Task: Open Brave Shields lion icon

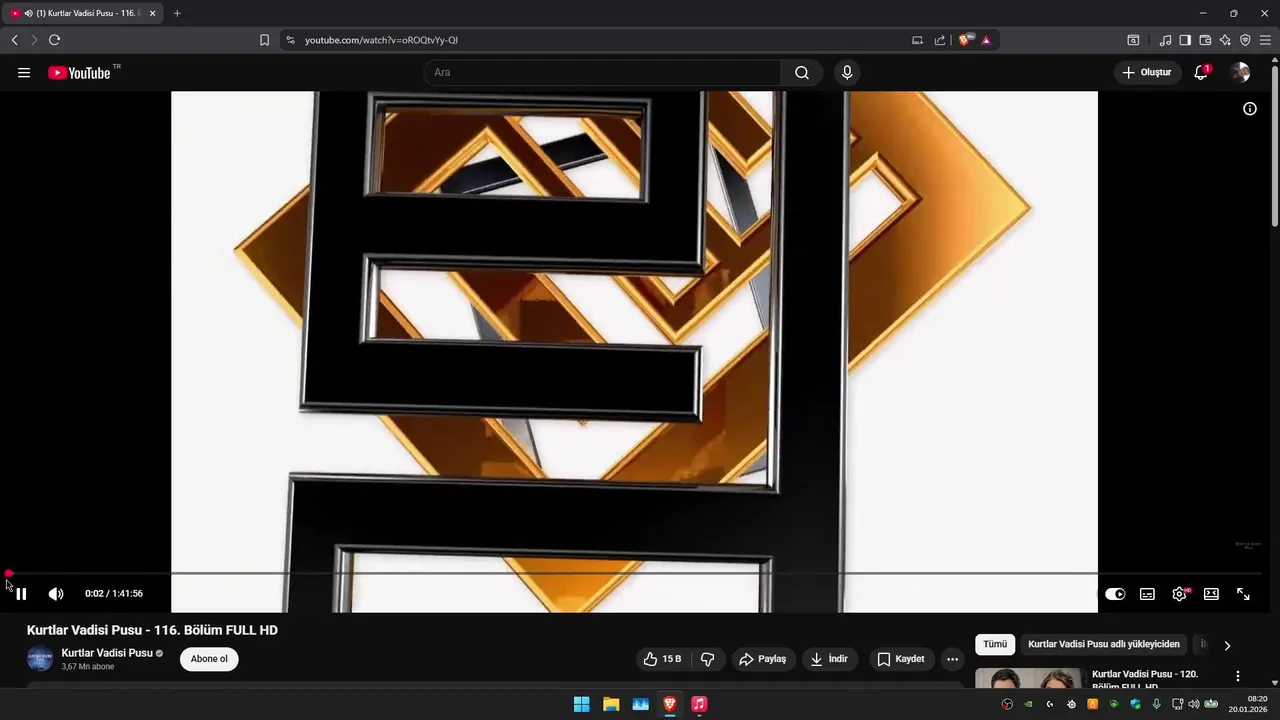Action: tap(965, 40)
